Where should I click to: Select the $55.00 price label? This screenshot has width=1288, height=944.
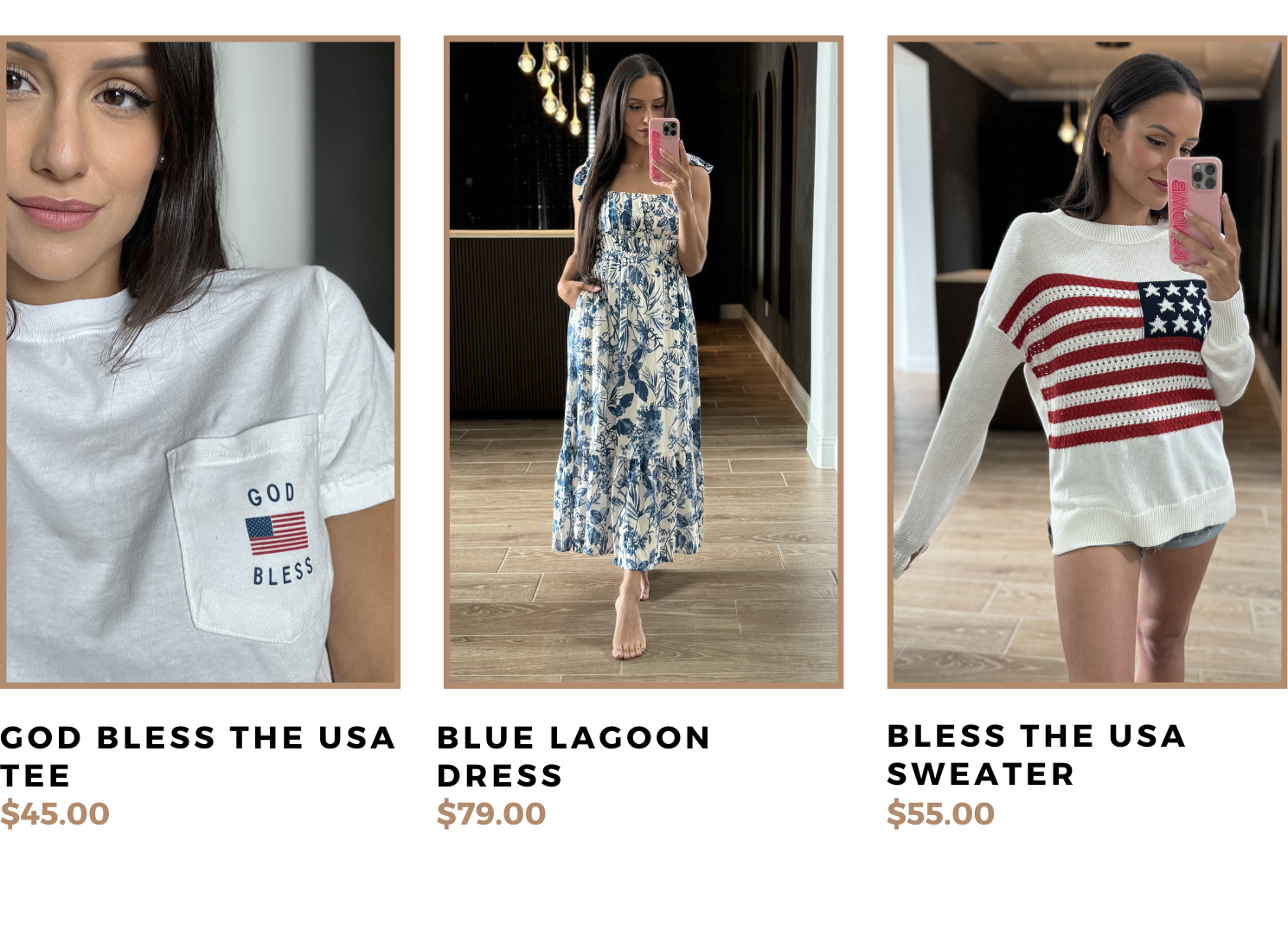[941, 814]
